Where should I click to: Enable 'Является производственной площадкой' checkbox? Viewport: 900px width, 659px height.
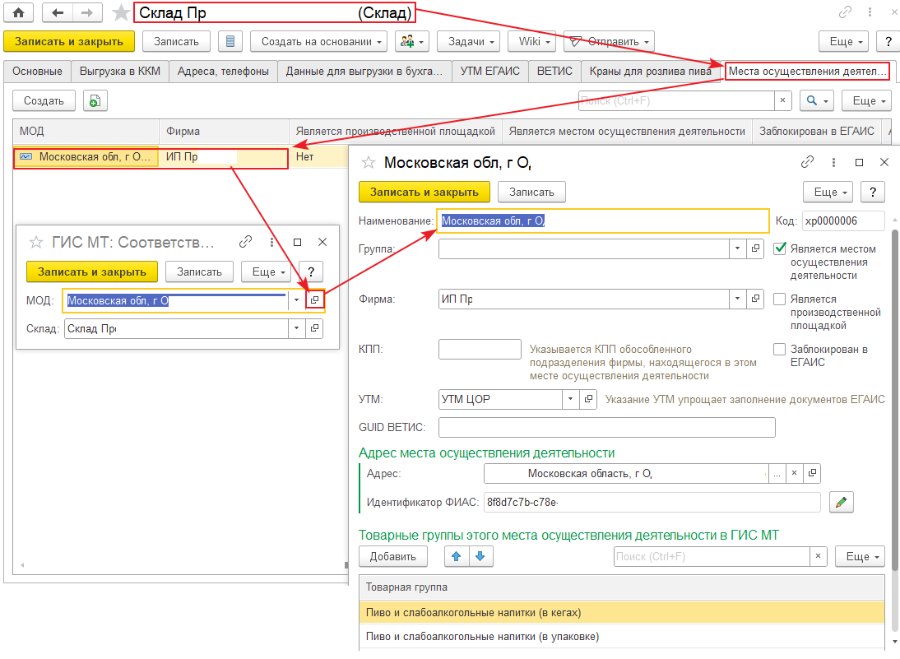pyautogui.click(x=779, y=299)
